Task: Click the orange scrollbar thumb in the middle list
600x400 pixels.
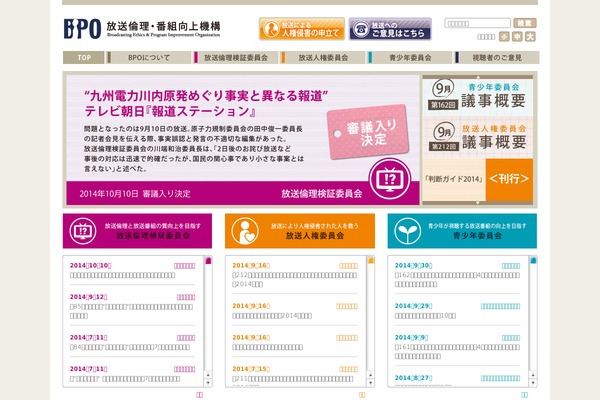Action: (x=370, y=261)
